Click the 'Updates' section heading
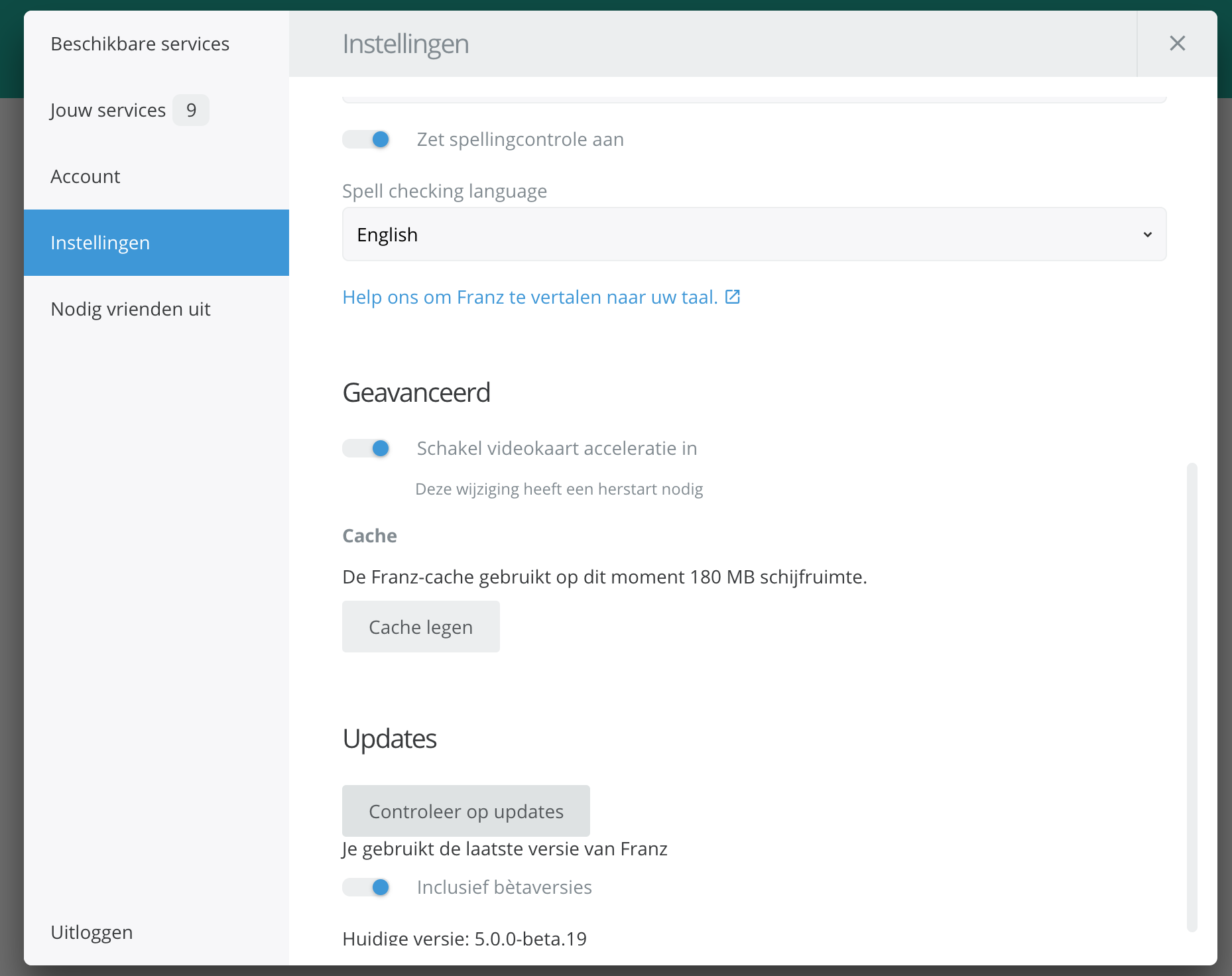1232x976 pixels. (x=390, y=739)
